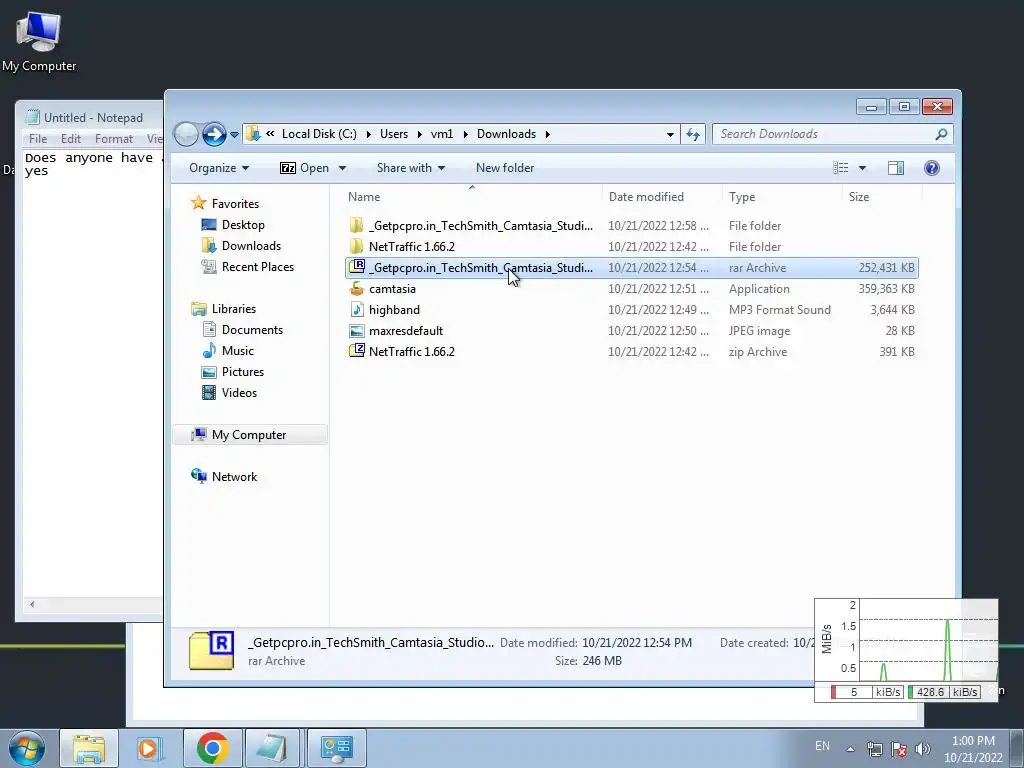This screenshot has width=1024, height=768.
Task: Expand the arrow after Downloads in breadcrumb
Action: [x=547, y=134]
